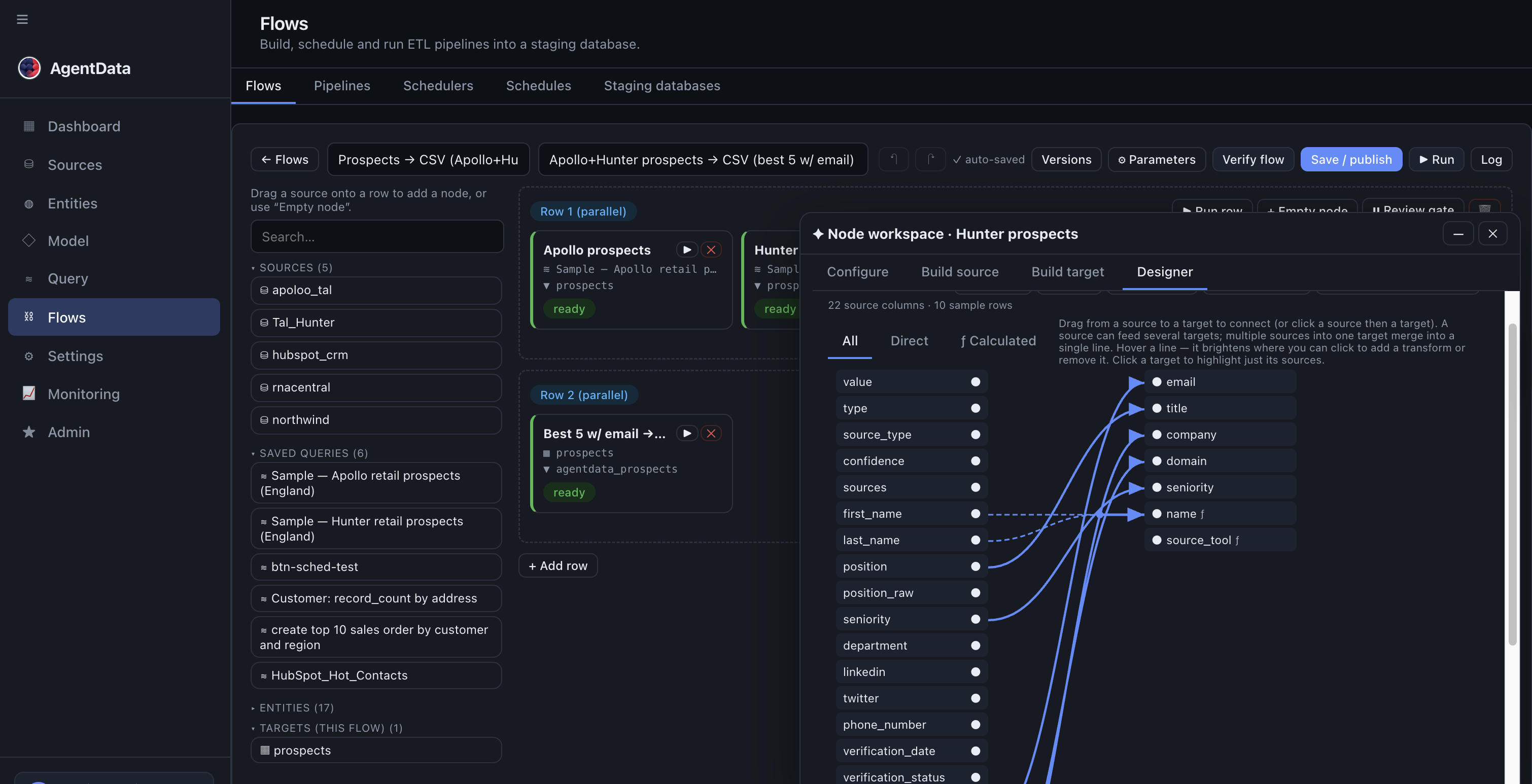Select the Designer tab

coord(1164,272)
